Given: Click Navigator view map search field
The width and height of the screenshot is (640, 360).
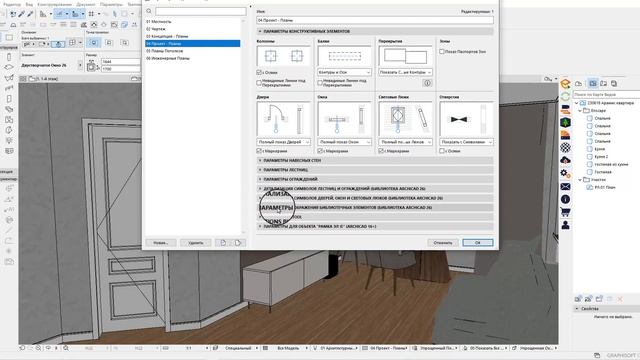Looking at the screenshot, I should coord(607,94).
